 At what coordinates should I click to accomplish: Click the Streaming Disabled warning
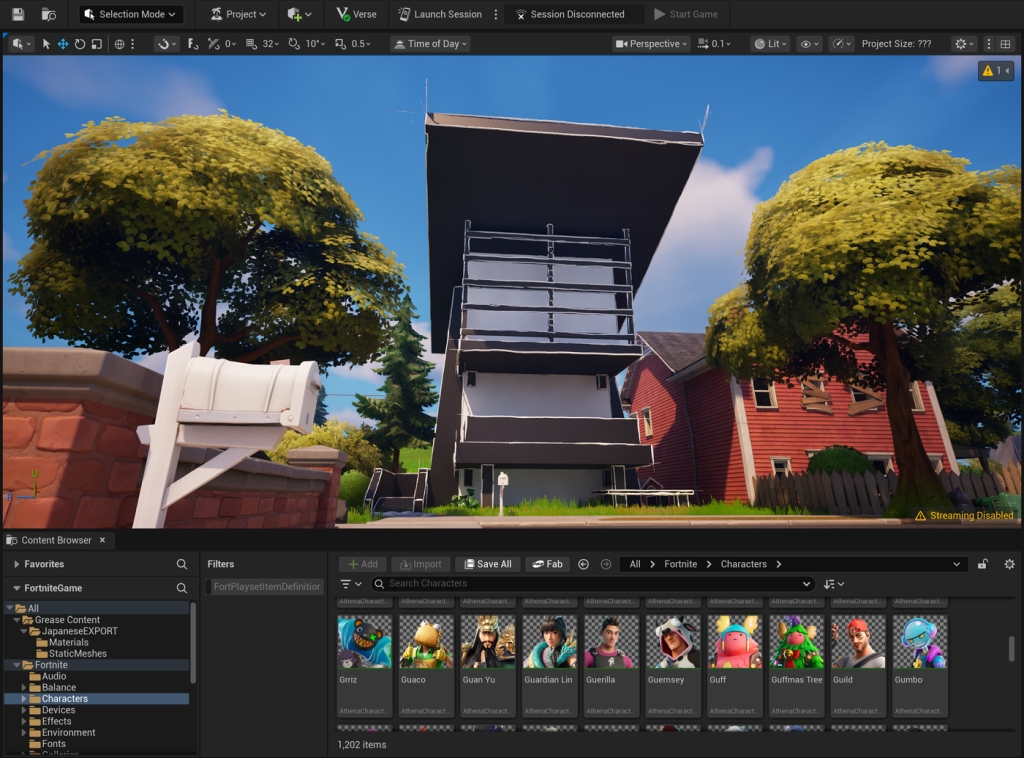(x=965, y=516)
